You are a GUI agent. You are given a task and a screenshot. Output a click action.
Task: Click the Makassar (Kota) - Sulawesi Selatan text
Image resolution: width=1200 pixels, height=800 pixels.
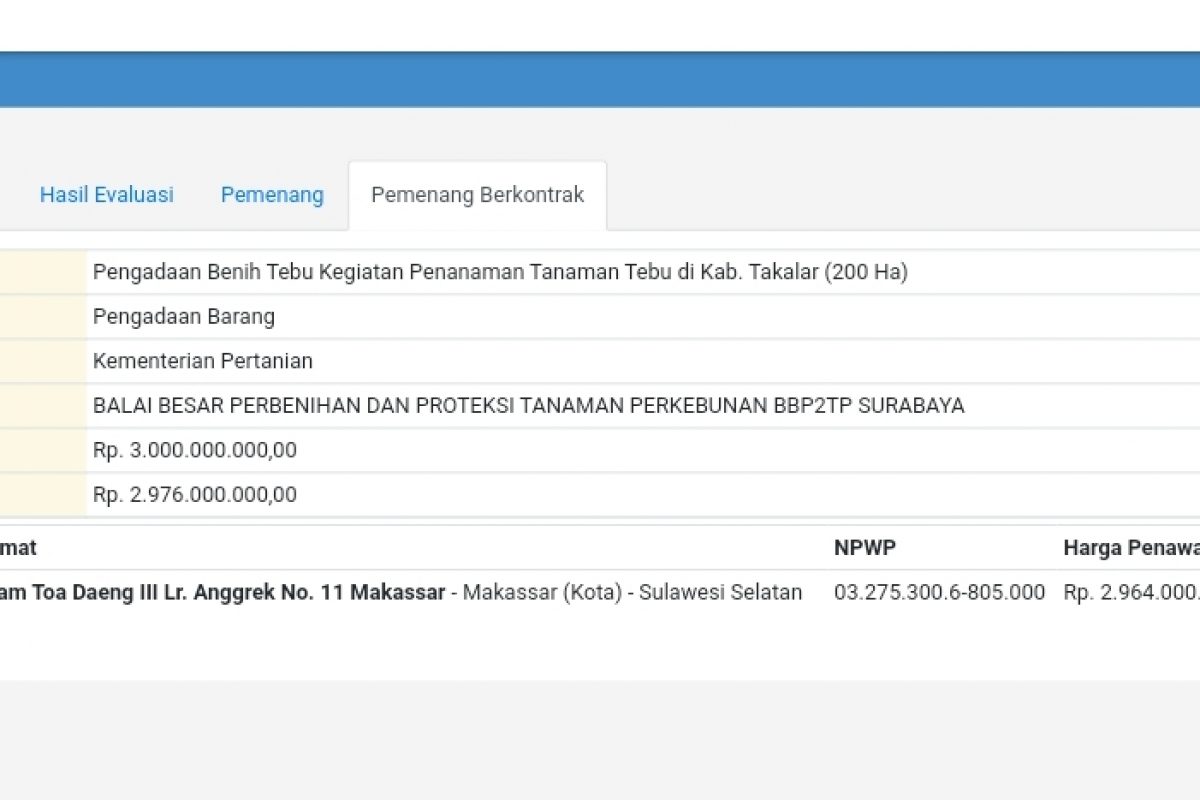click(632, 592)
